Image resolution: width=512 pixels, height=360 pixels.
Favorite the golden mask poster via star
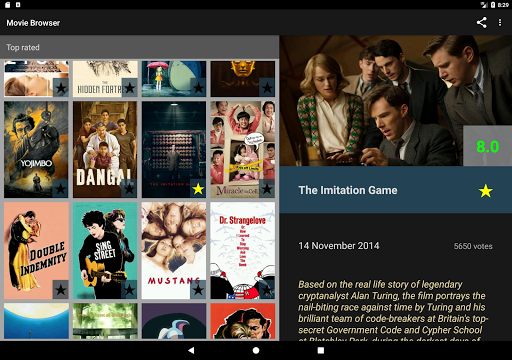pos(267,88)
